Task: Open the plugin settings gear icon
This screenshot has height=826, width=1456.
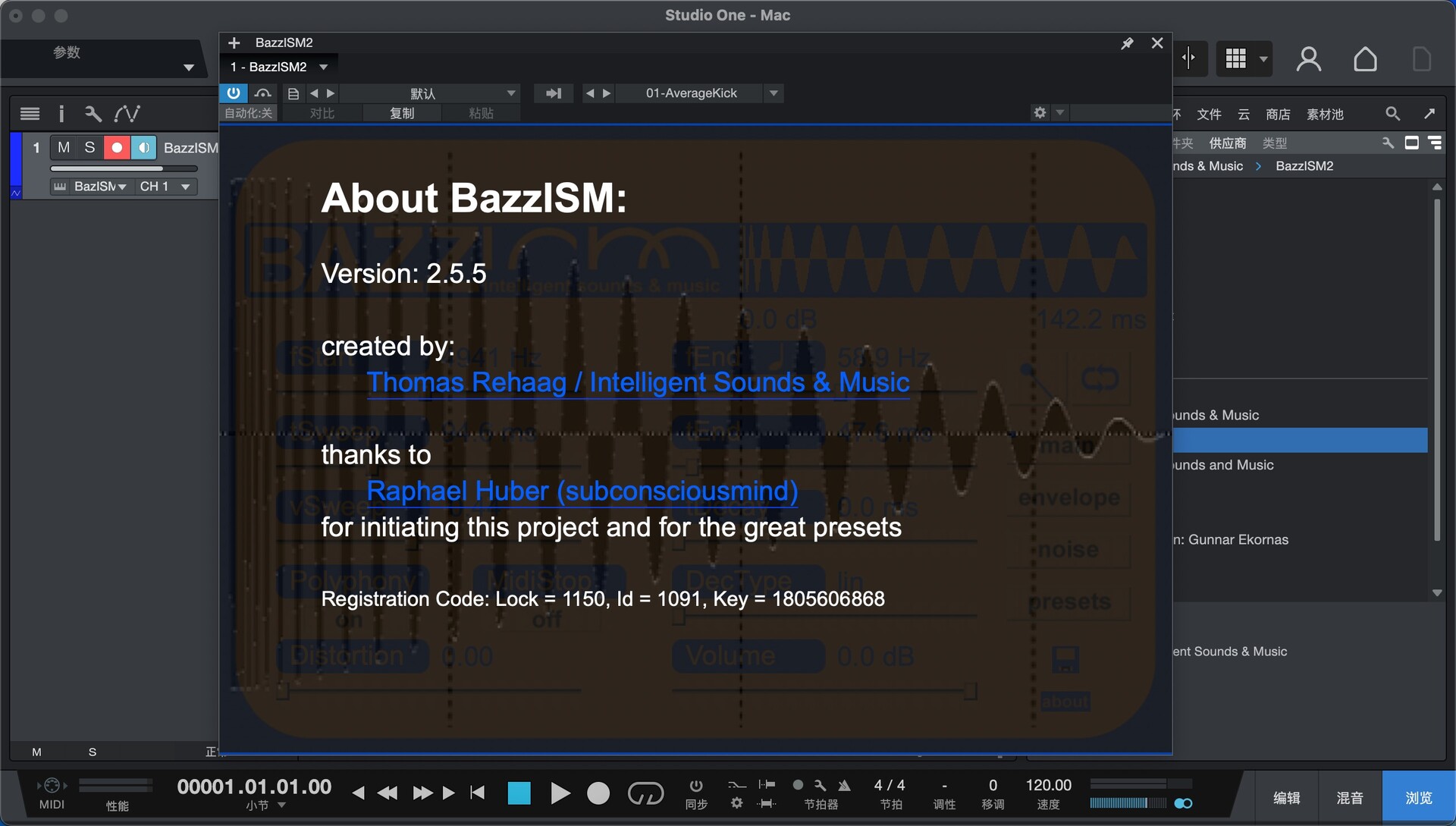Action: click(x=1040, y=112)
